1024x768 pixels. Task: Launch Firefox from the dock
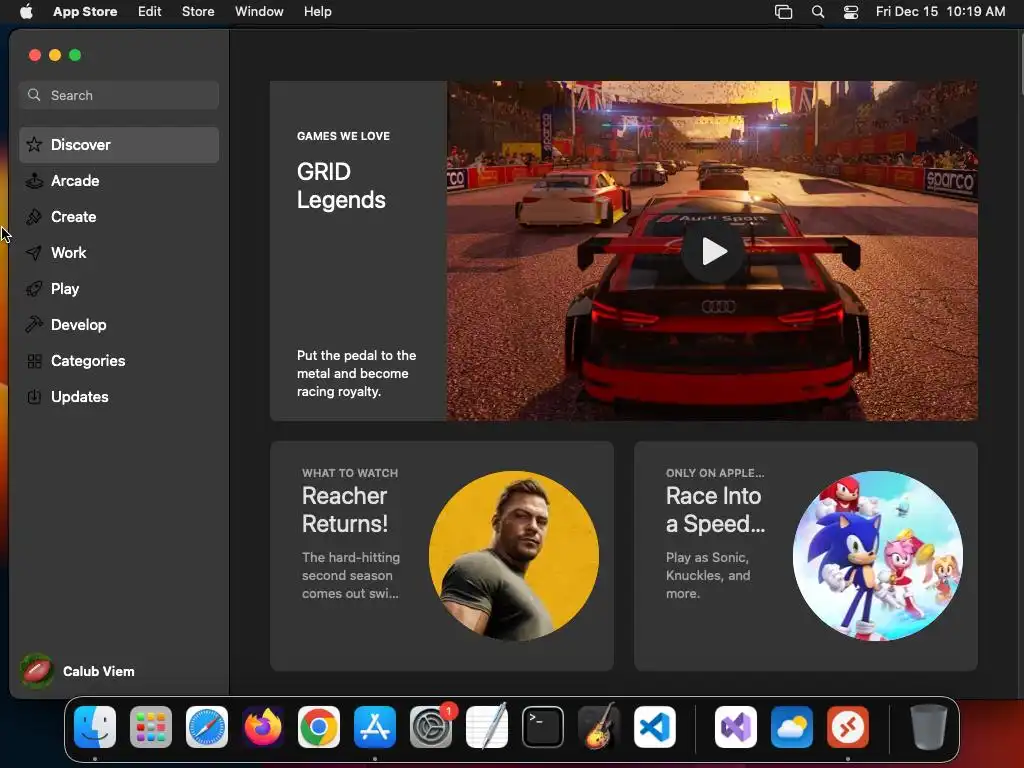[x=263, y=727]
